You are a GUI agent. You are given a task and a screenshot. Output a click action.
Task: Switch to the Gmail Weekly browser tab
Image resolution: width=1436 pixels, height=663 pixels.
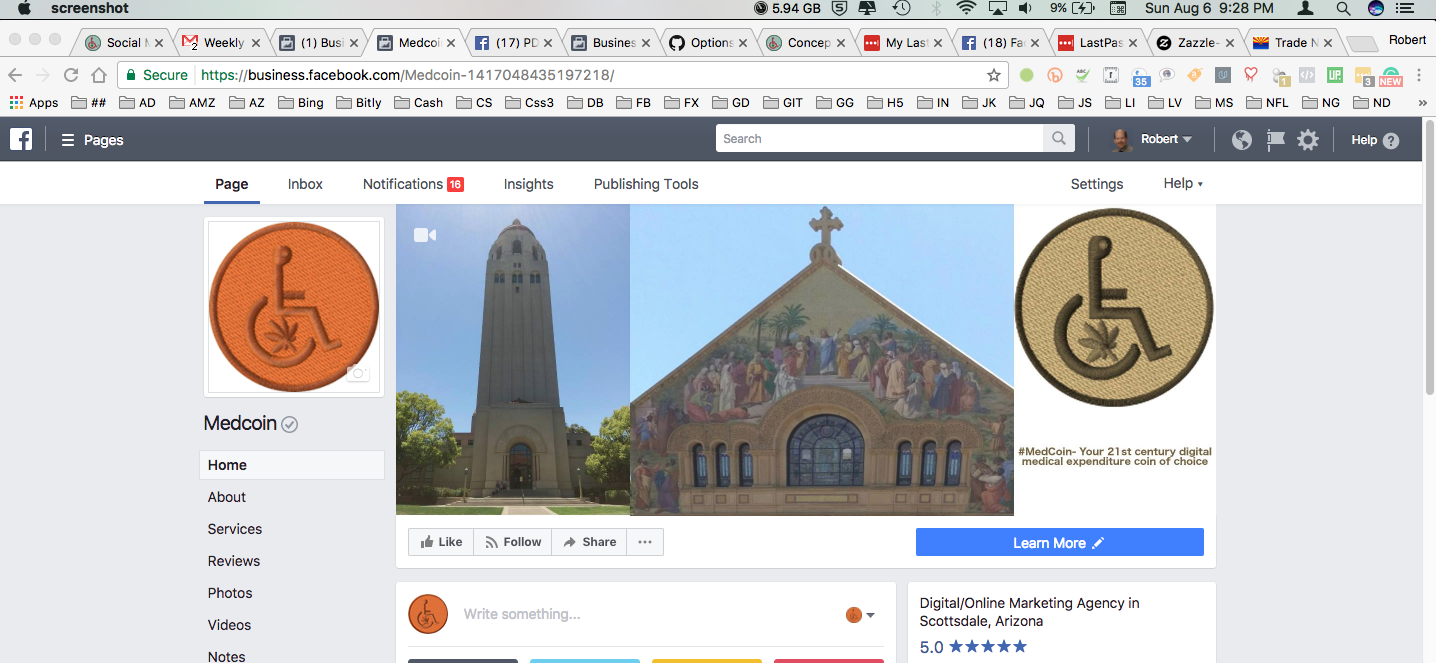tap(223, 43)
